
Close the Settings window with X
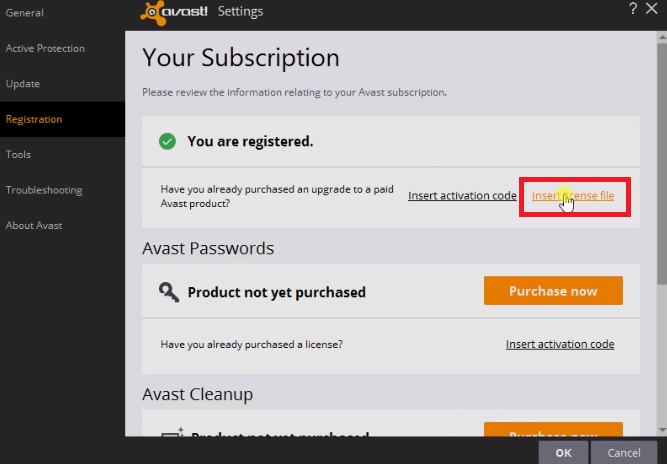655,9
